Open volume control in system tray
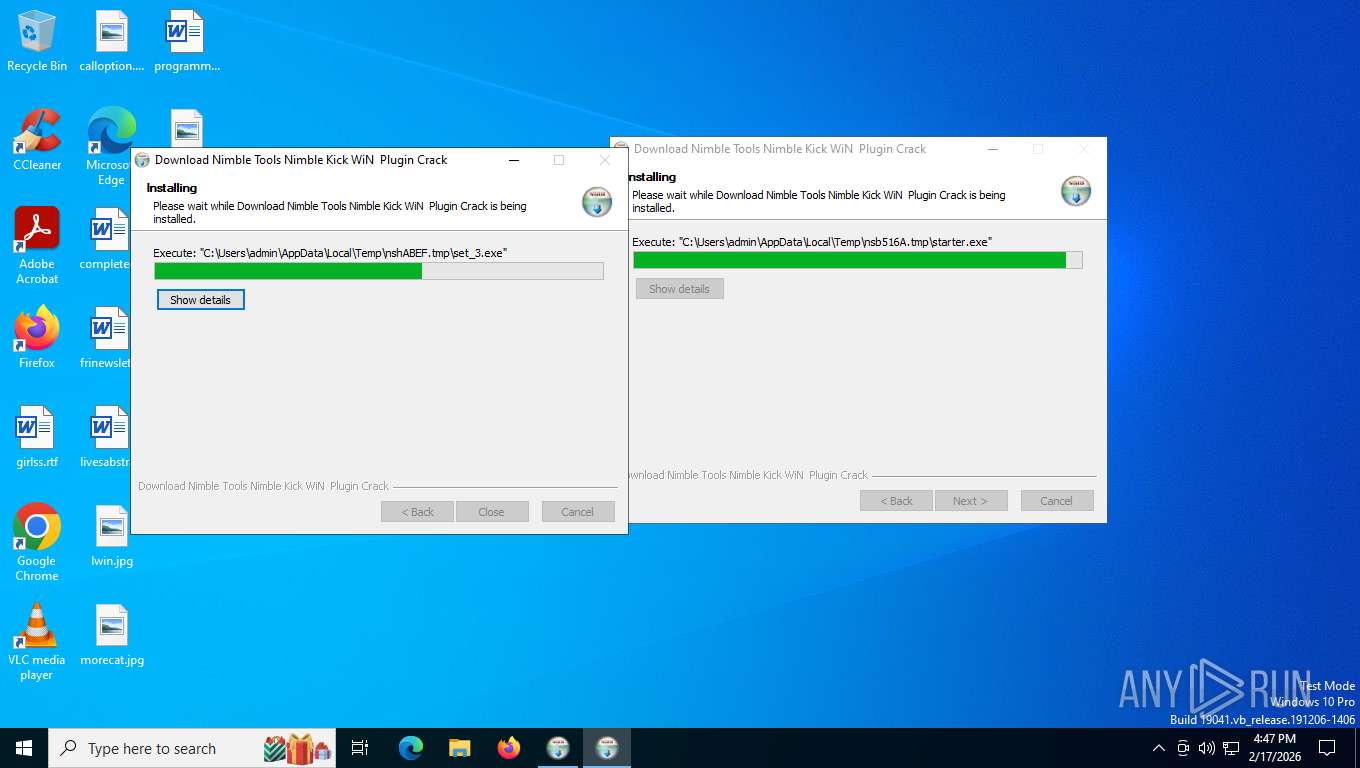 pyautogui.click(x=1206, y=748)
